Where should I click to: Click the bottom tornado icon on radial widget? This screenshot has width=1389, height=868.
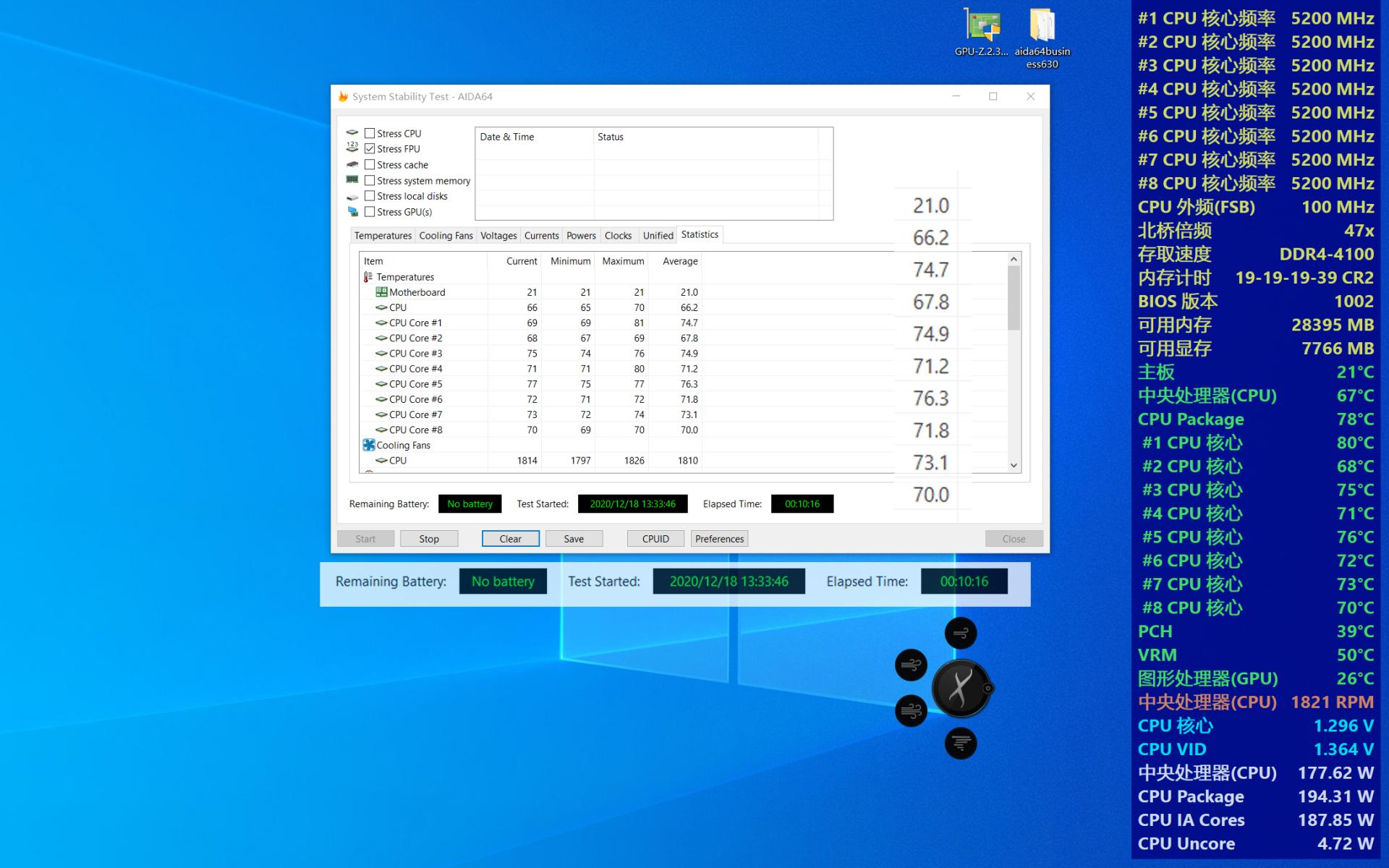point(961,743)
